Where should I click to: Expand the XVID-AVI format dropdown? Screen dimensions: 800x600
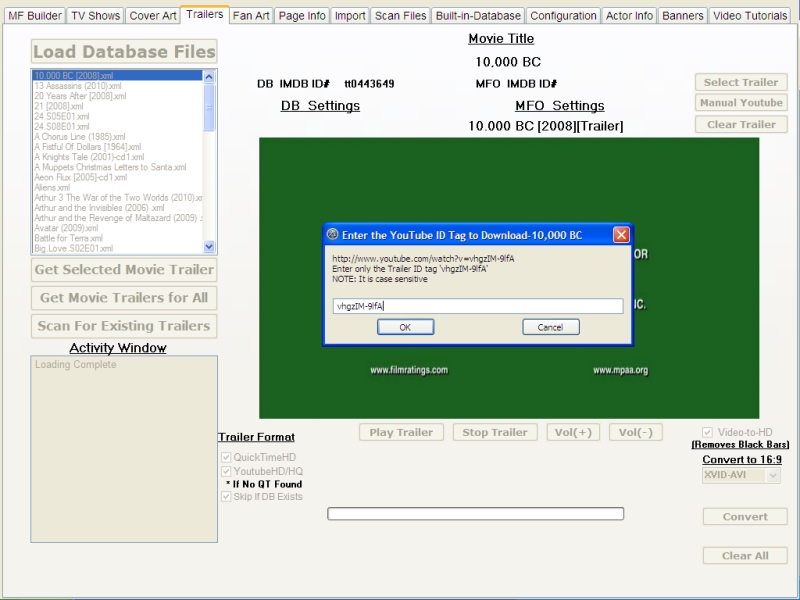772,476
